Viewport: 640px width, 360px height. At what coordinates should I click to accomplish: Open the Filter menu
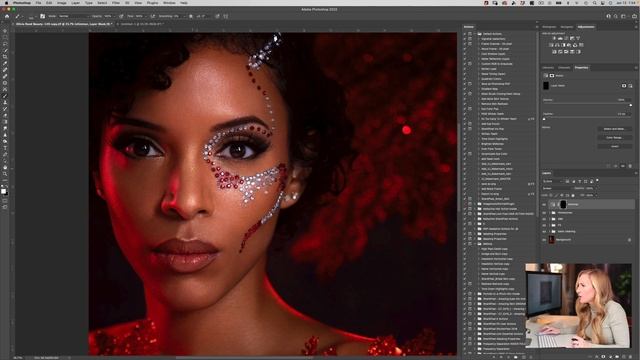(x=116, y=2)
